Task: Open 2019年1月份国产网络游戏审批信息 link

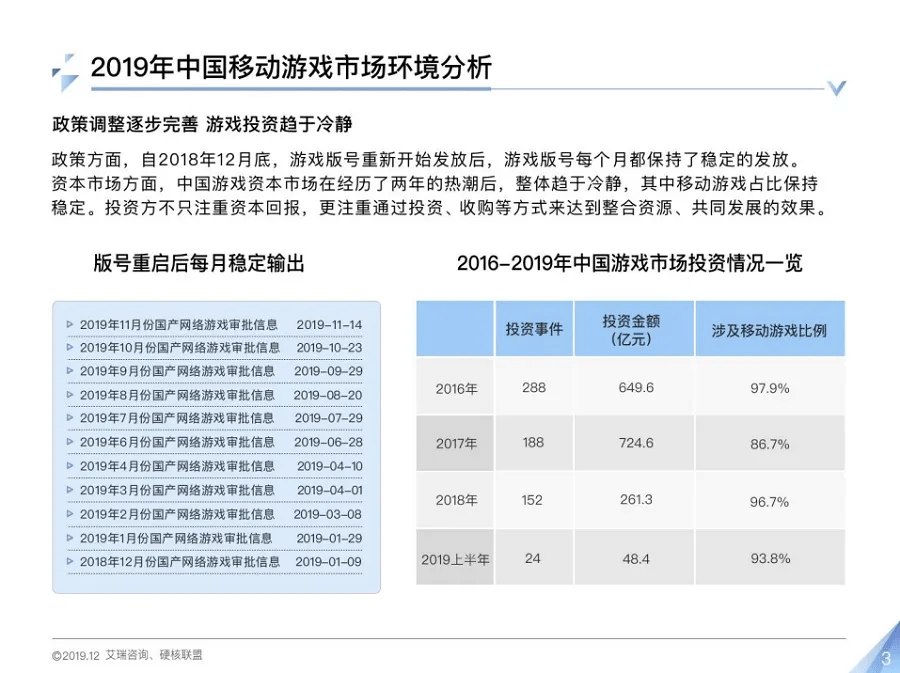Action: (x=176, y=538)
